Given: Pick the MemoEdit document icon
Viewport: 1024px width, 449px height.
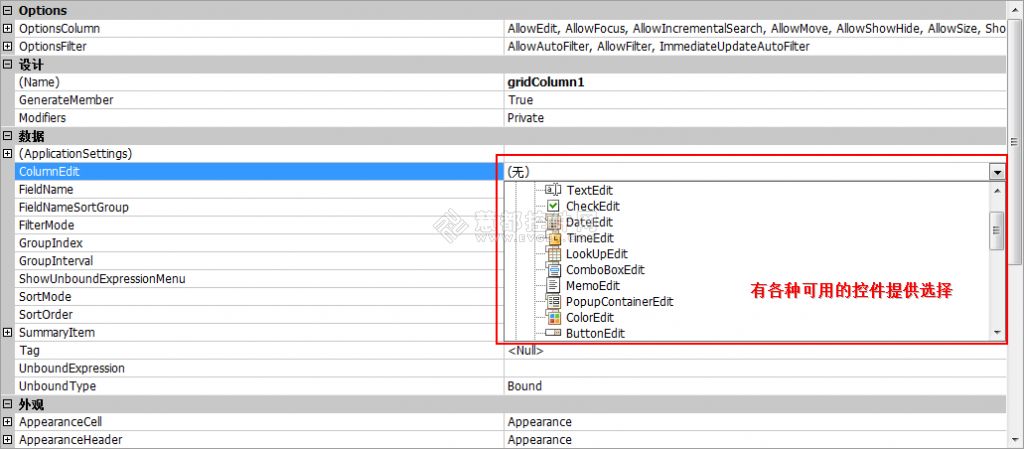Looking at the screenshot, I should click(x=553, y=286).
